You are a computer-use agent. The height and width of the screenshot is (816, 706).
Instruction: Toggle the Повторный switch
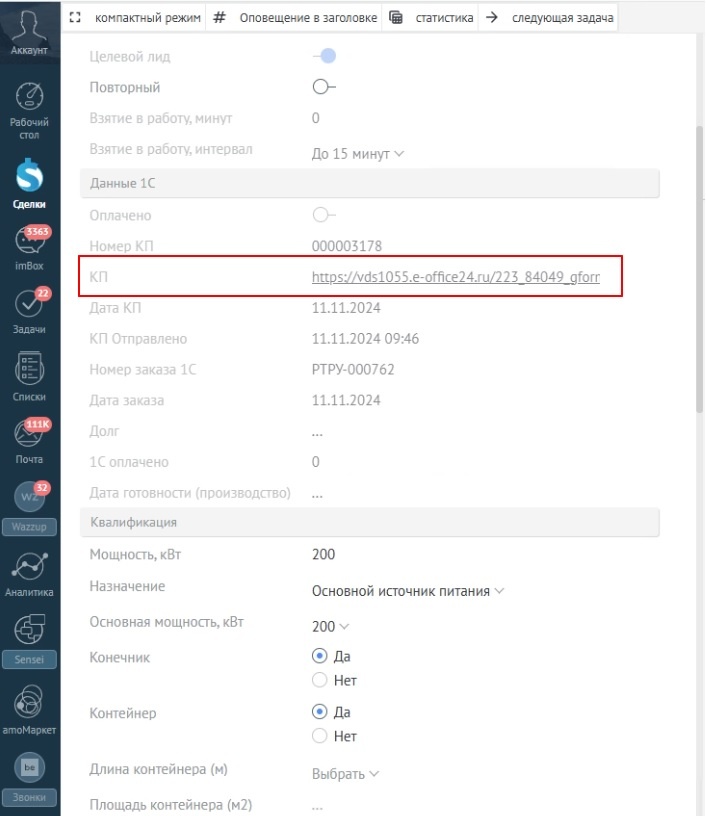click(x=324, y=87)
